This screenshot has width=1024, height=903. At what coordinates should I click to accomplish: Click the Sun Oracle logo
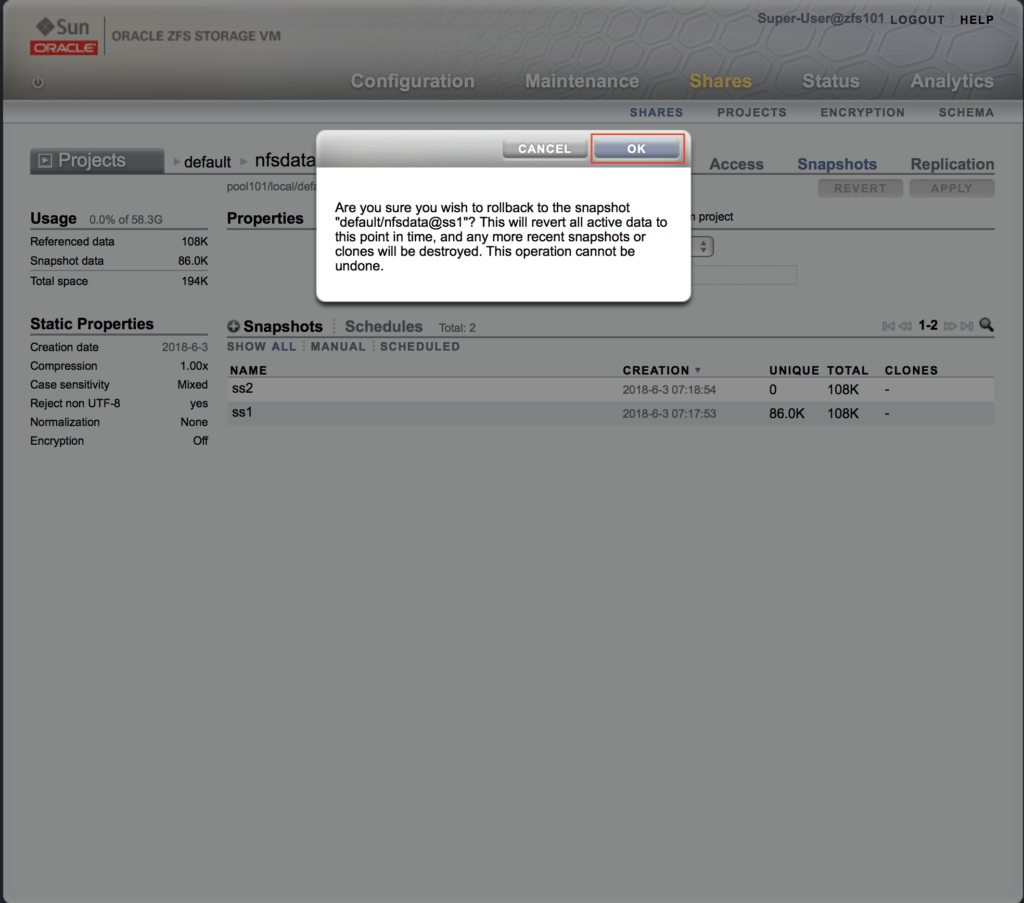pos(63,36)
